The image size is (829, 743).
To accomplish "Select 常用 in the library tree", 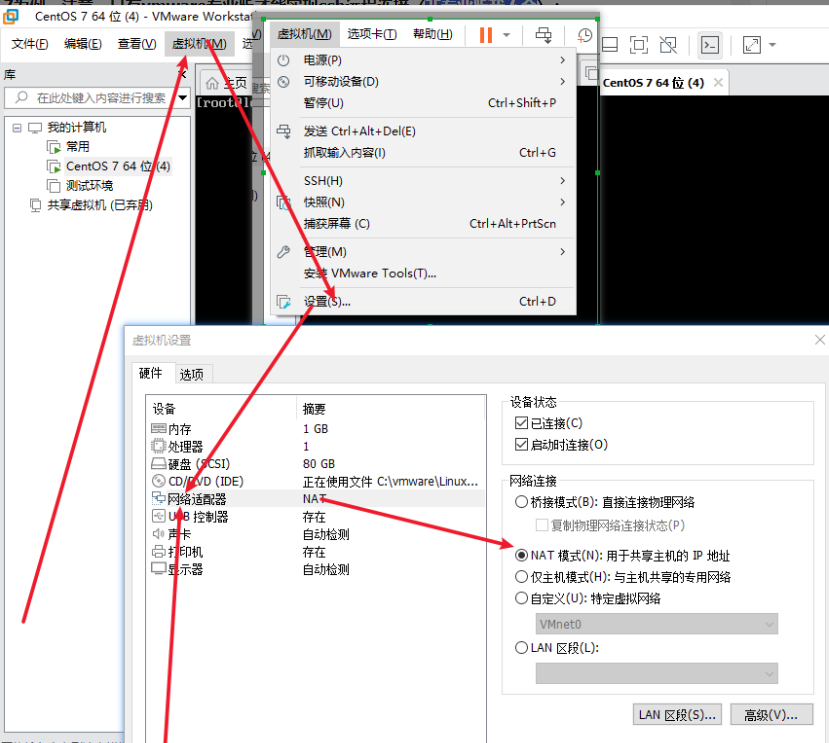I will (77, 146).
